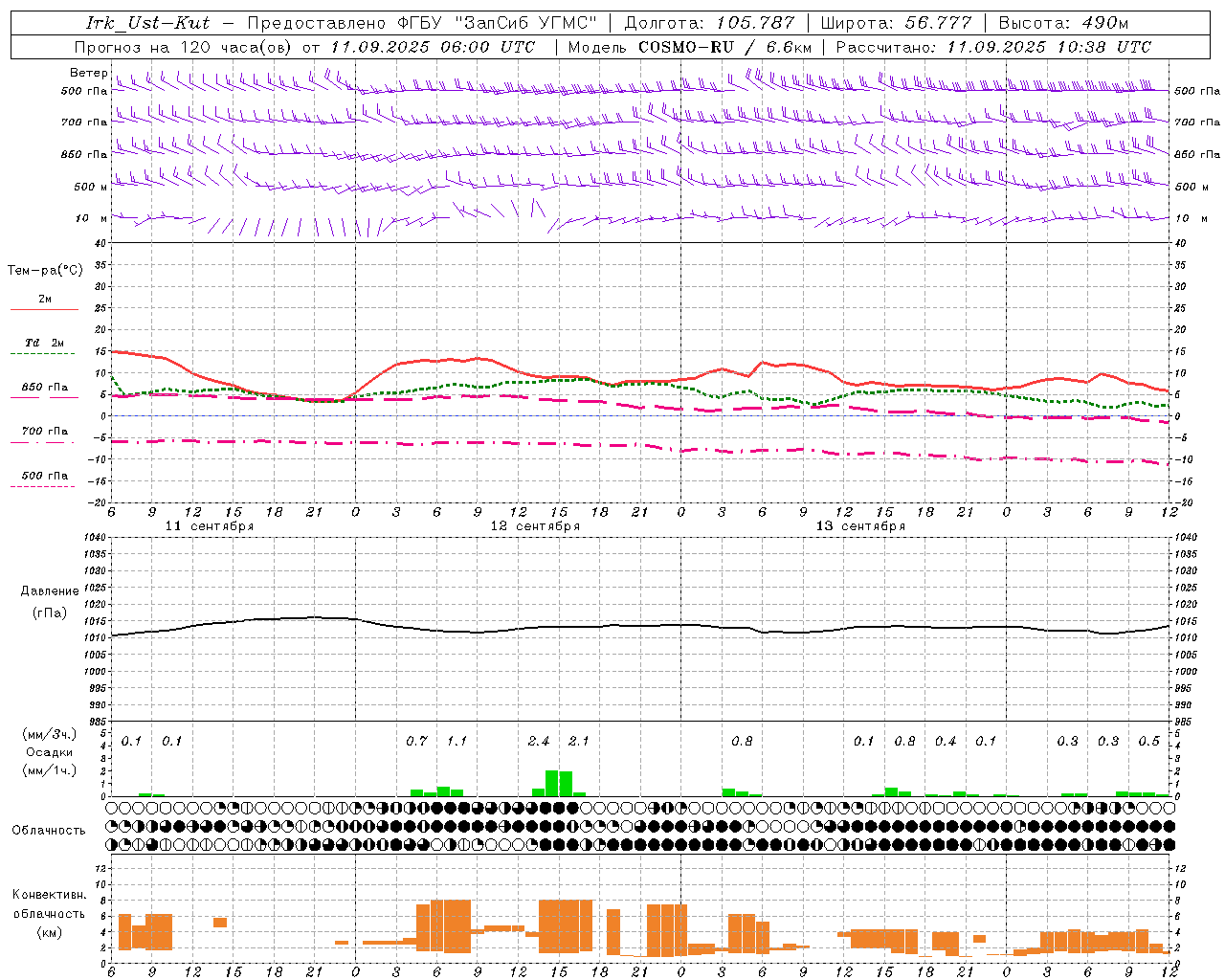Click the (мм/3ч.) precipitation unit label
Screen dimensions: 1225x980
[50, 734]
